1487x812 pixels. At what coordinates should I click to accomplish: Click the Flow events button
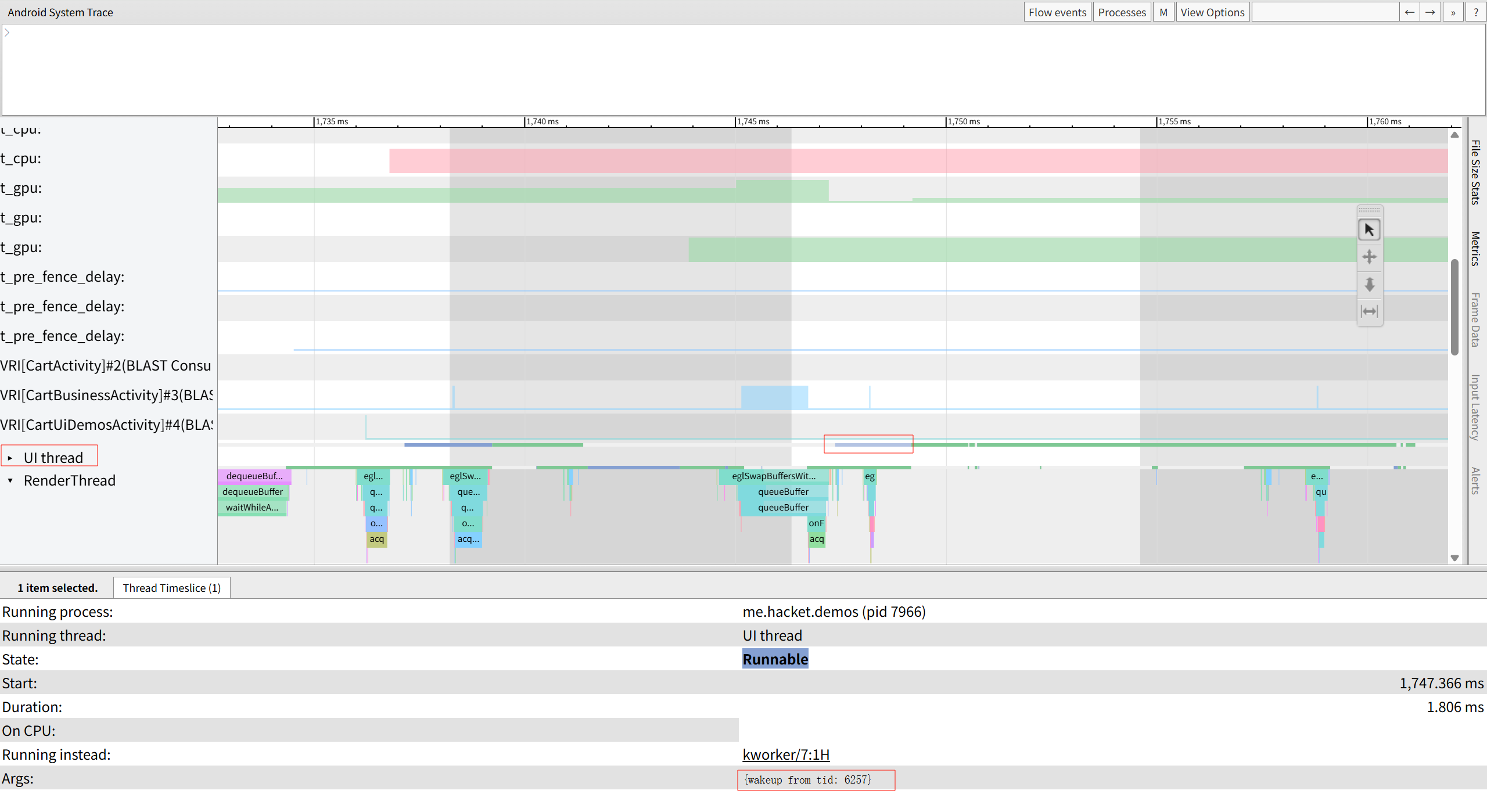1057,12
